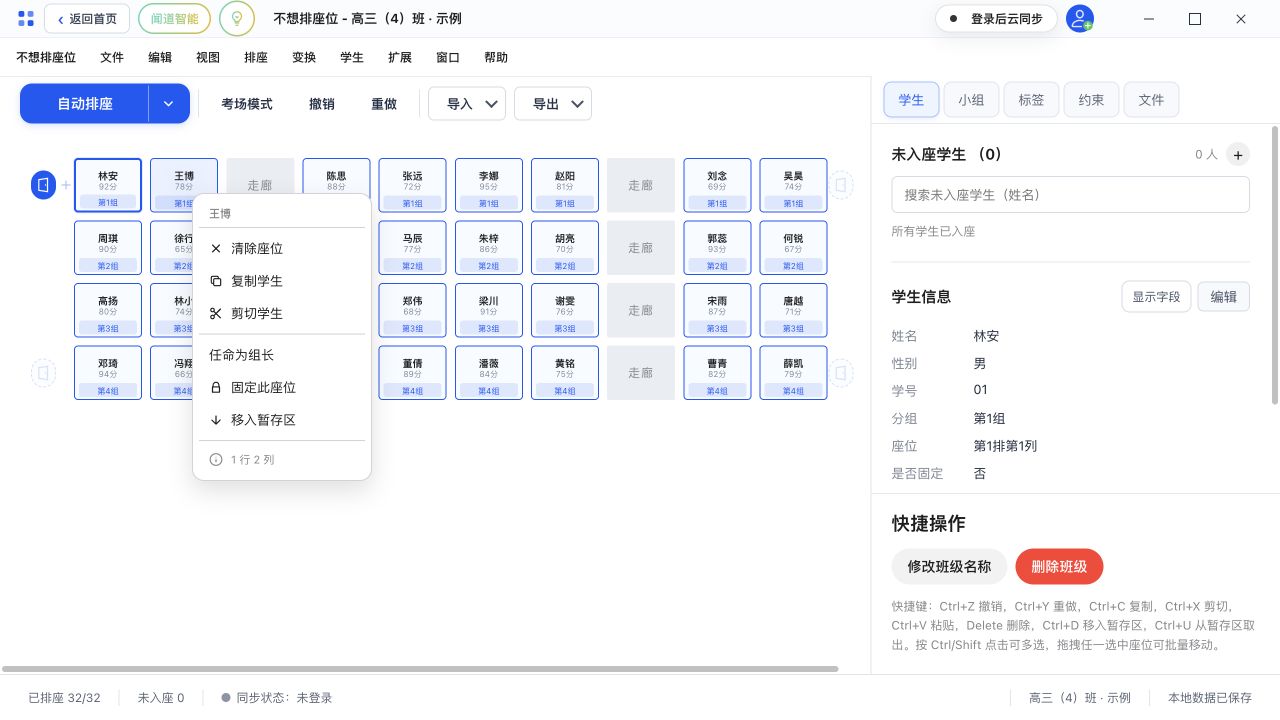Click the 闻道智能 button
The width and height of the screenshot is (1280, 720).
tap(174, 19)
